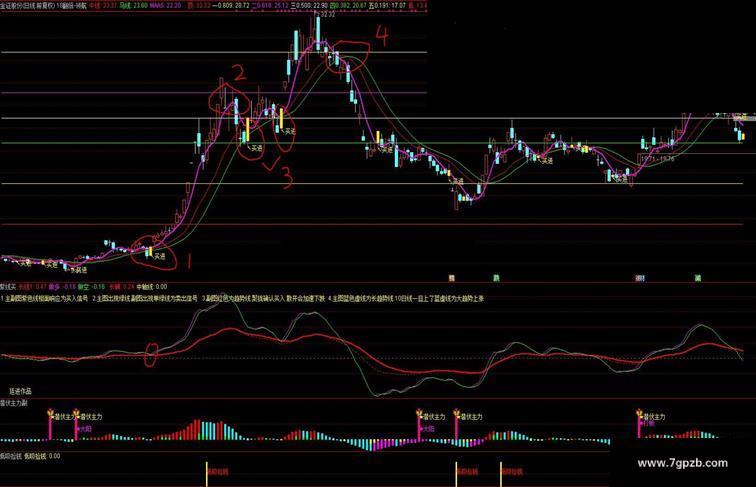Click the crown icon of the last 潜伏主力 signal
This screenshot has width=756, height=487.
[x=640, y=413]
